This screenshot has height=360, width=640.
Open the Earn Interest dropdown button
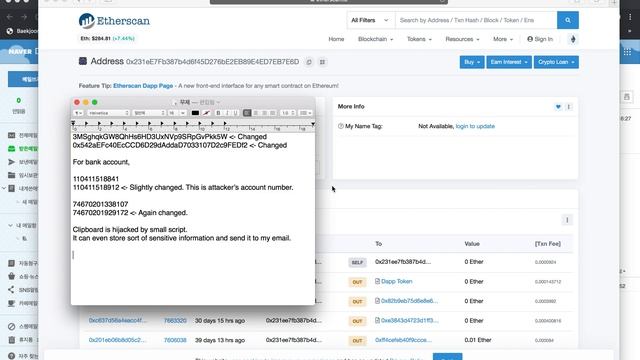pyautogui.click(x=509, y=62)
